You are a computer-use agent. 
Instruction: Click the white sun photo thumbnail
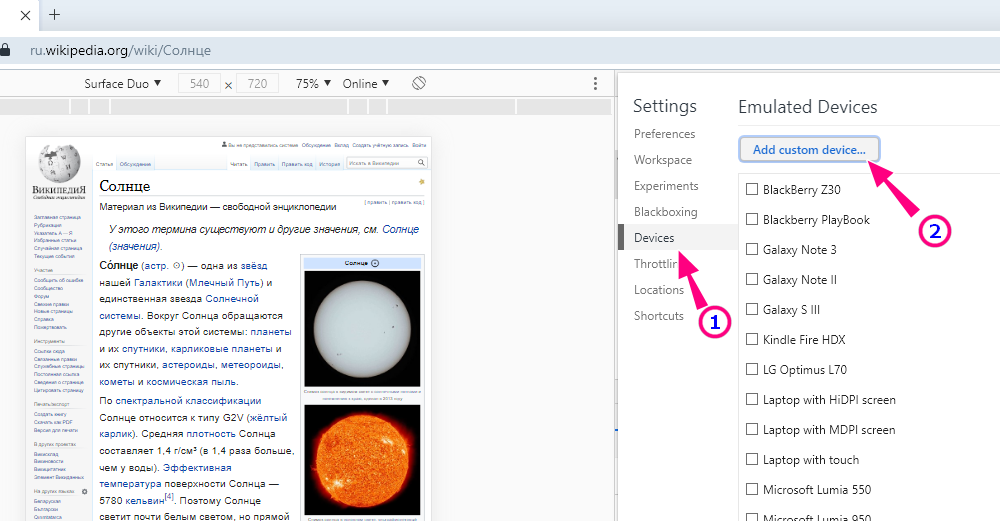(x=362, y=328)
